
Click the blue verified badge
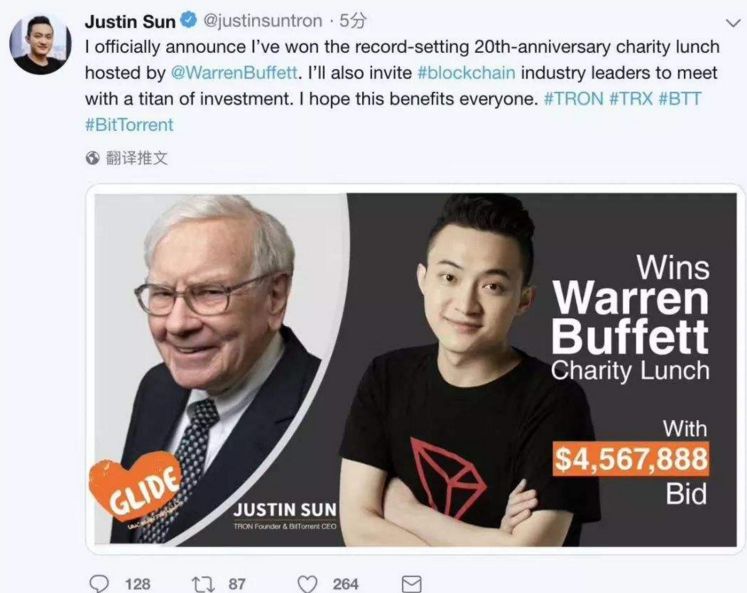click(190, 20)
